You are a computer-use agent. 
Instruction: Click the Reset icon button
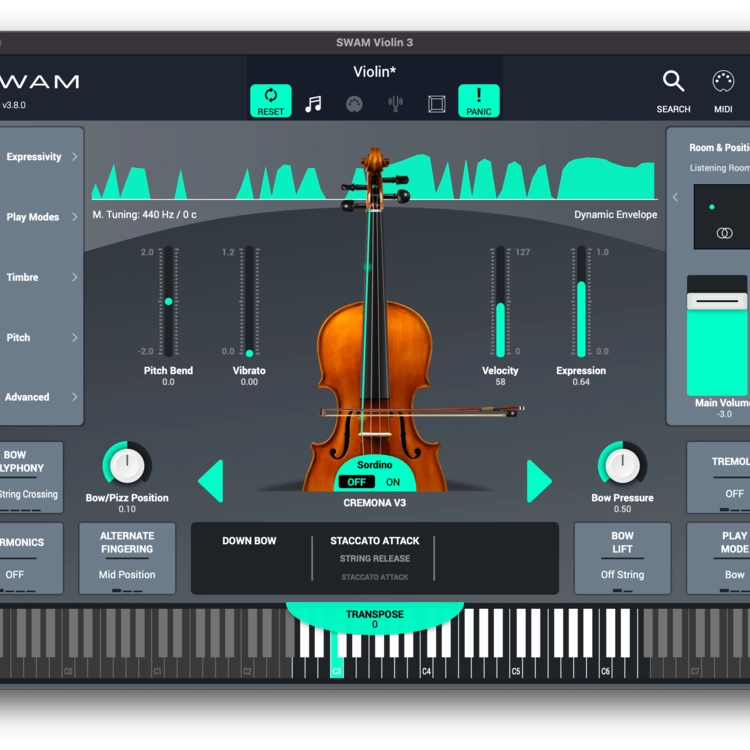(x=270, y=101)
